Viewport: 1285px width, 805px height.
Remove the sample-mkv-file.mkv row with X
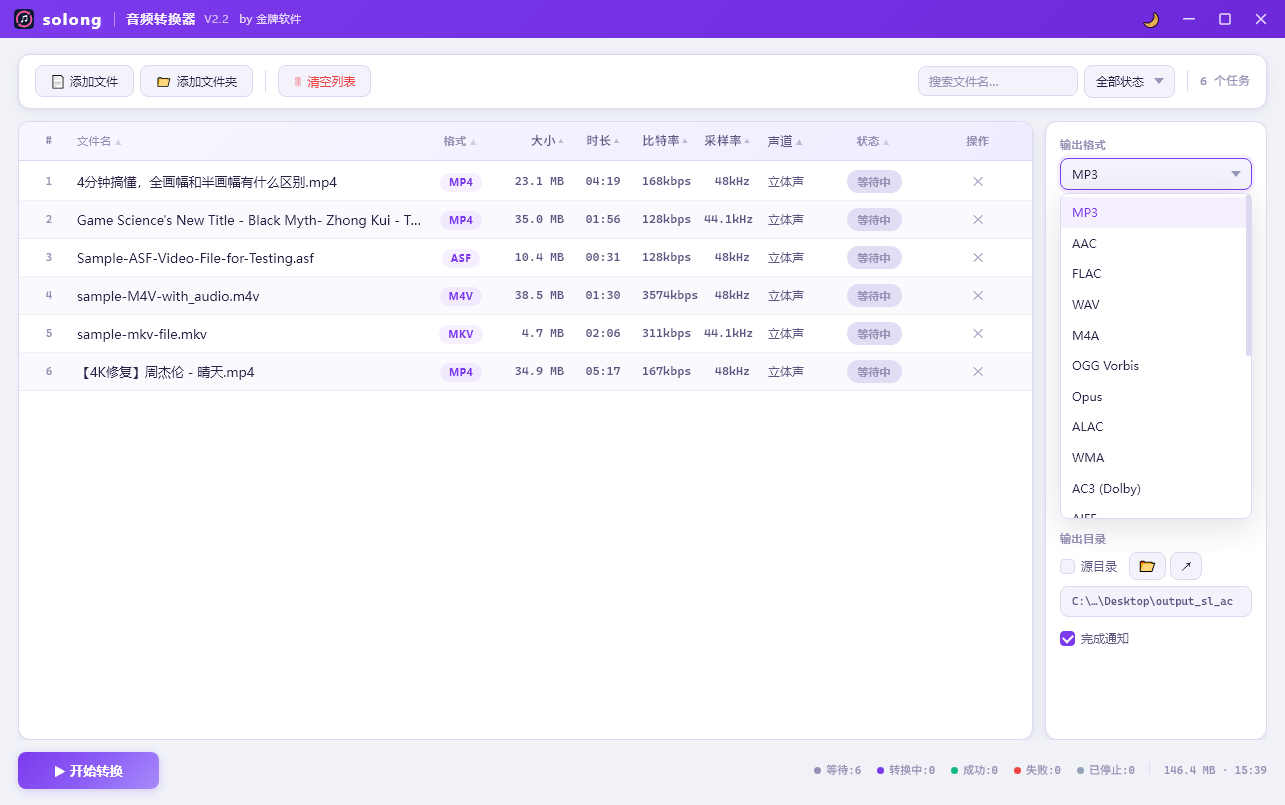pos(978,334)
